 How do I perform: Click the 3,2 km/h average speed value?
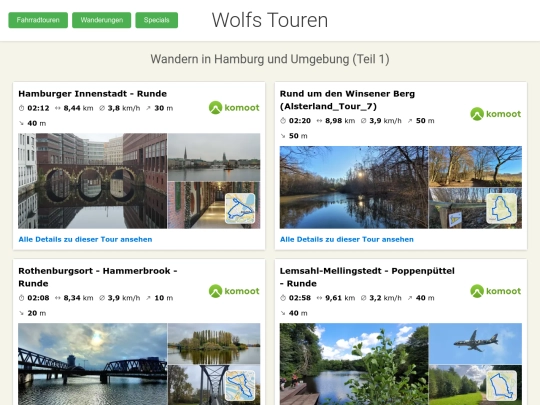pyautogui.click(x=385, y=298)
